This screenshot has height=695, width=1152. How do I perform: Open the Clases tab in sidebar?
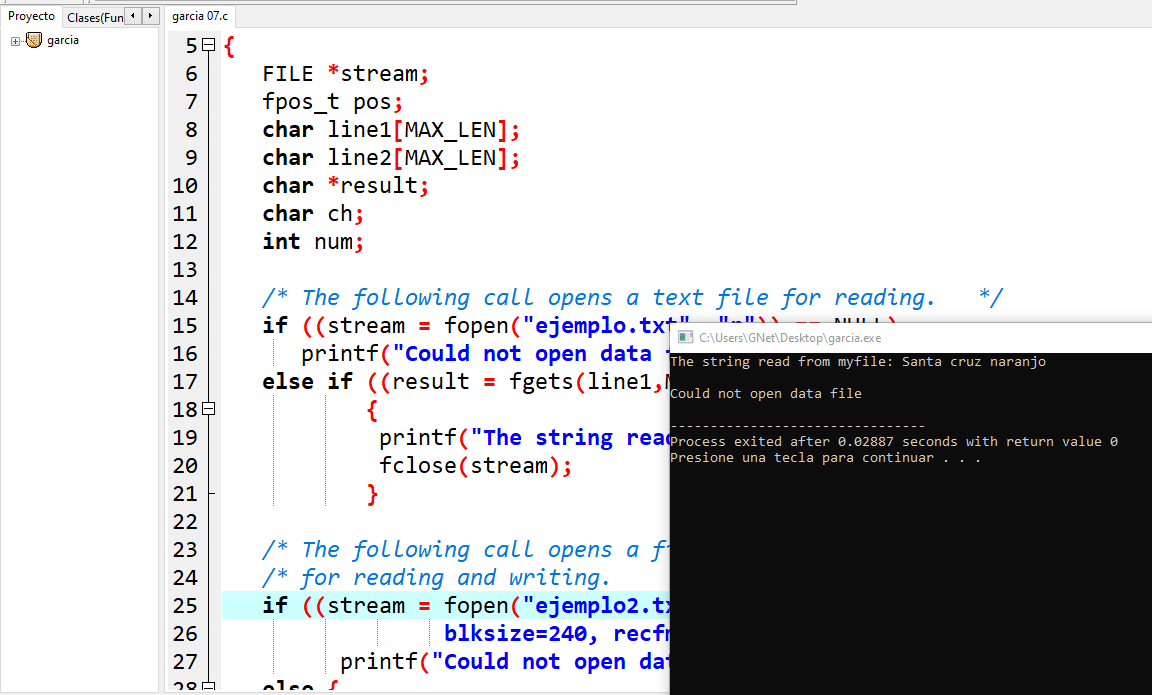click(95, 17)
